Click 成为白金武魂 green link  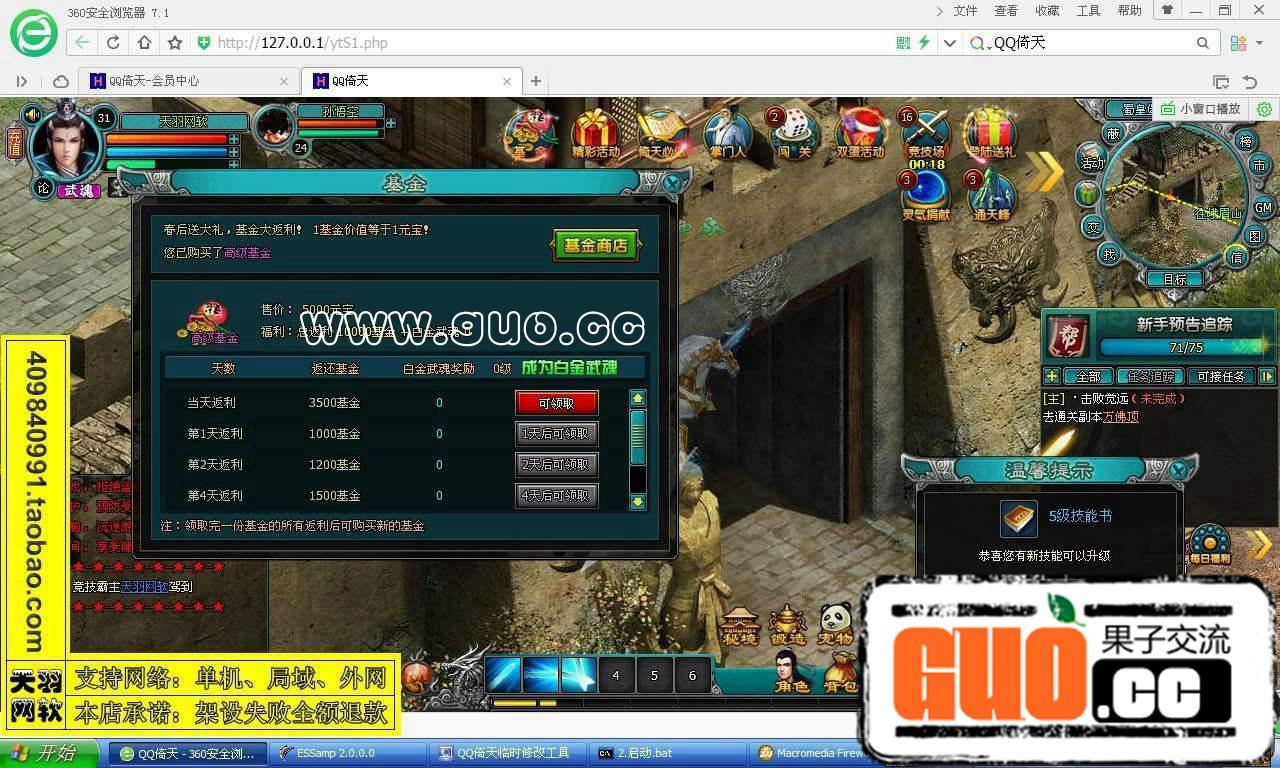[569, 368]
